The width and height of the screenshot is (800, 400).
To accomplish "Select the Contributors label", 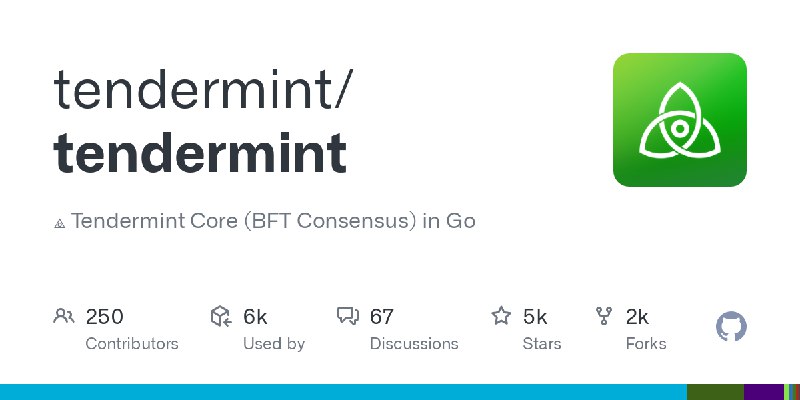I will click(x=132, y=343).
